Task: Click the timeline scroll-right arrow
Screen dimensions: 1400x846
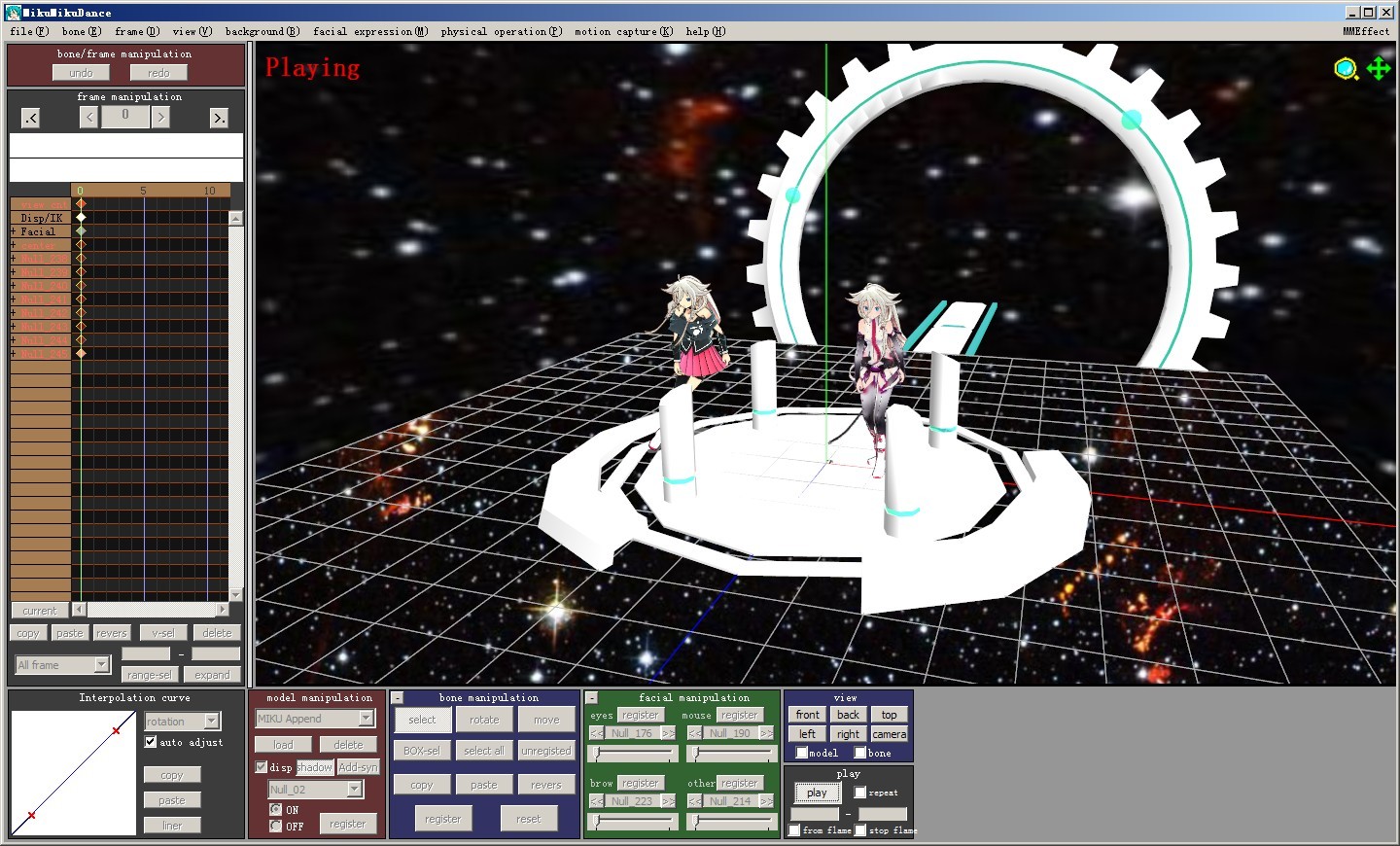Action: tap(223, 610)
